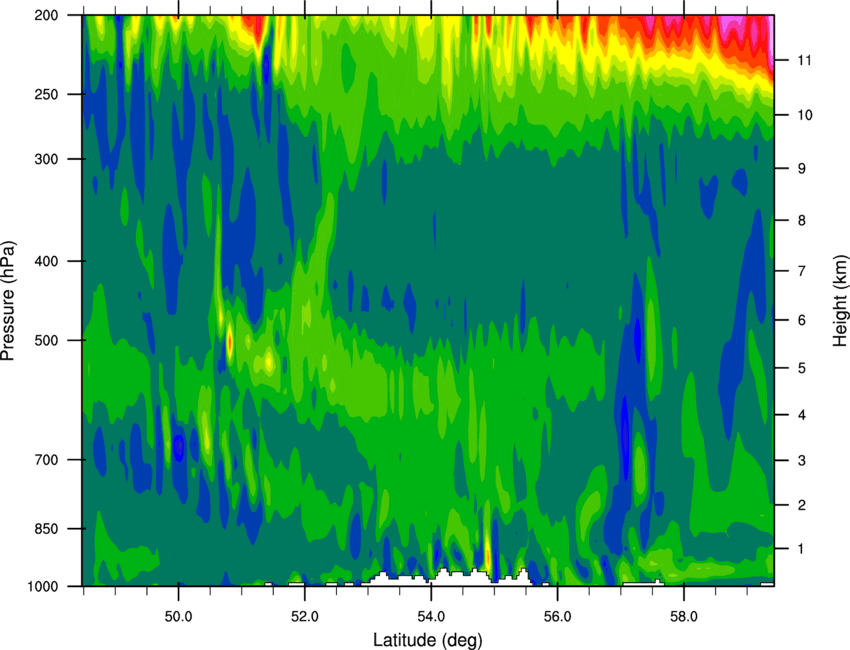Pick the 6 km height label
Screen dimensions: 850x650
coord(801,320)
